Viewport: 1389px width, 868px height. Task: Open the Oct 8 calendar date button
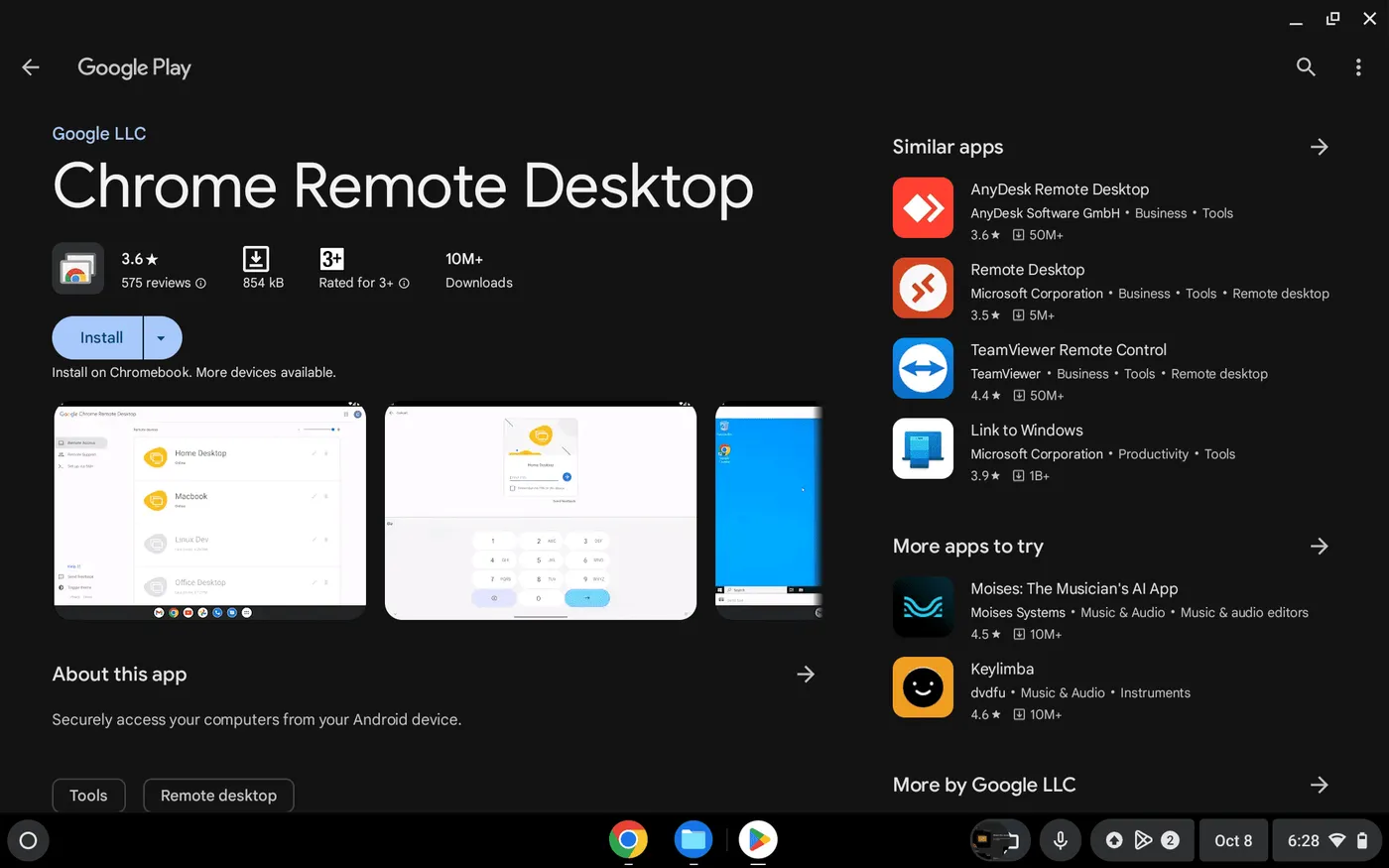tap(1233, 840)
